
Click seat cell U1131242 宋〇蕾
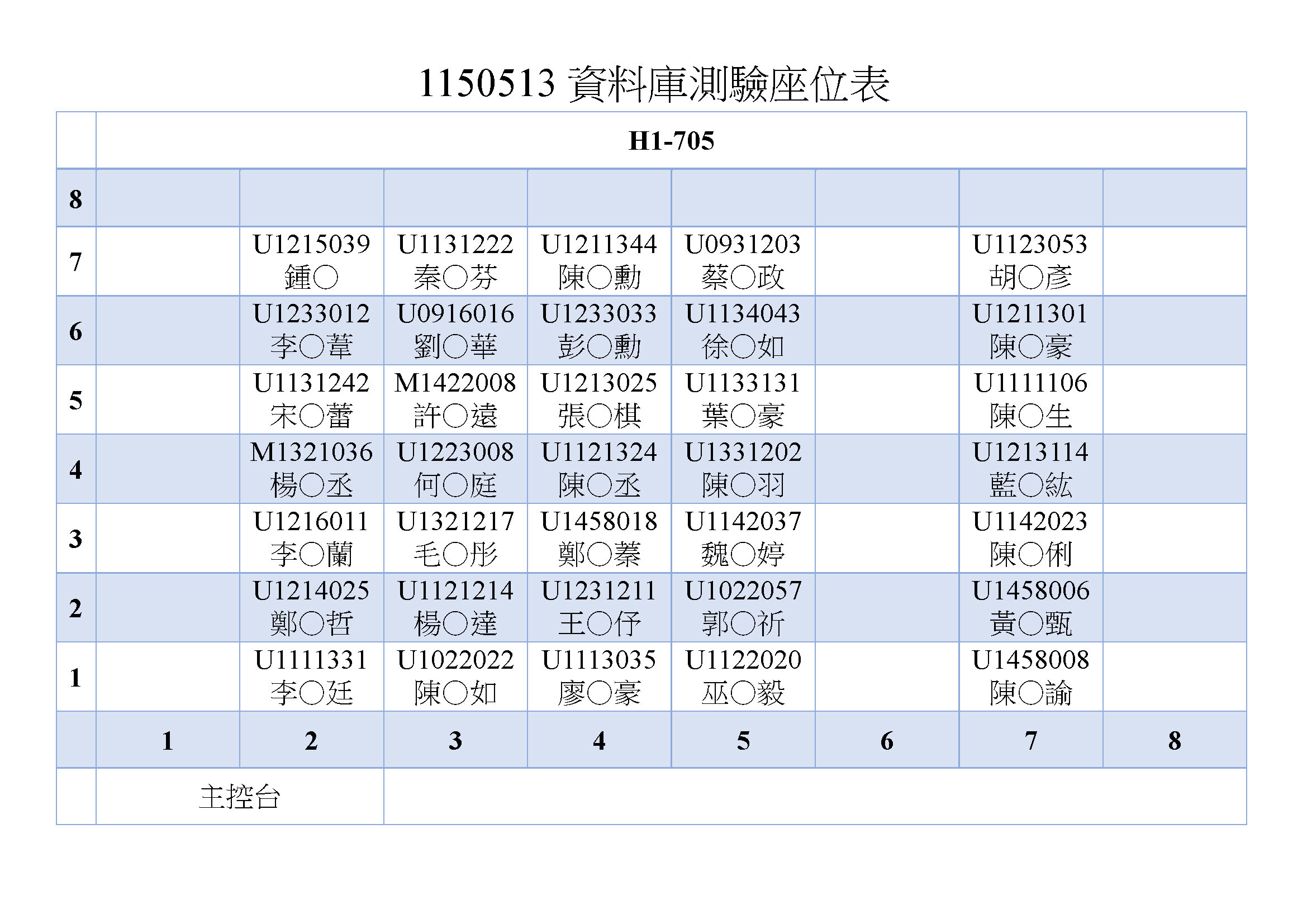311,400
